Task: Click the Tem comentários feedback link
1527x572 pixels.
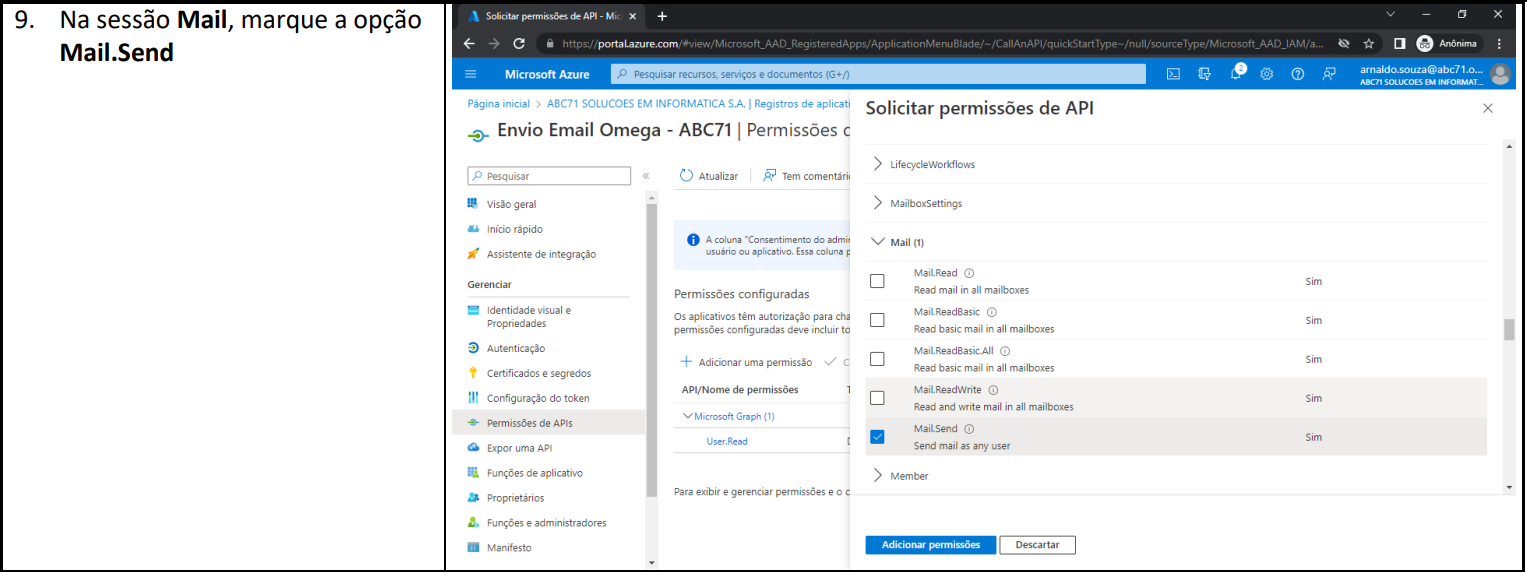Action: pos(806,176)
